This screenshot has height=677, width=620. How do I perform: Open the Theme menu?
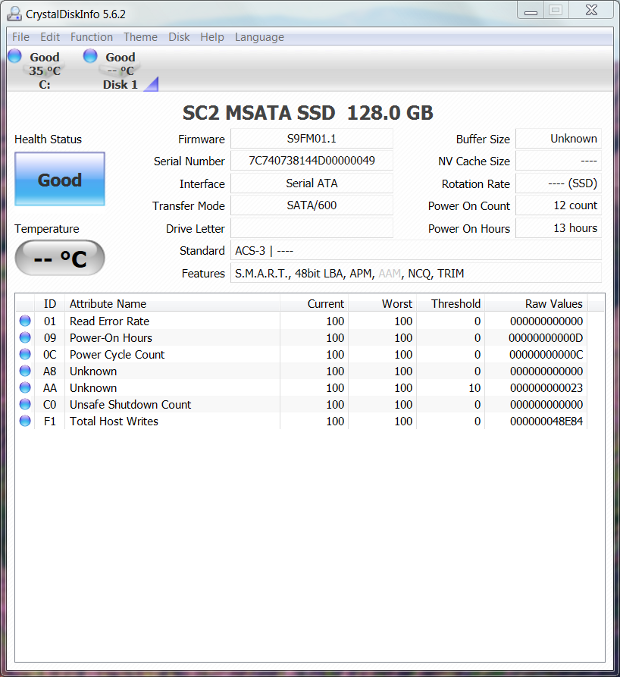(x=140, y=37)
